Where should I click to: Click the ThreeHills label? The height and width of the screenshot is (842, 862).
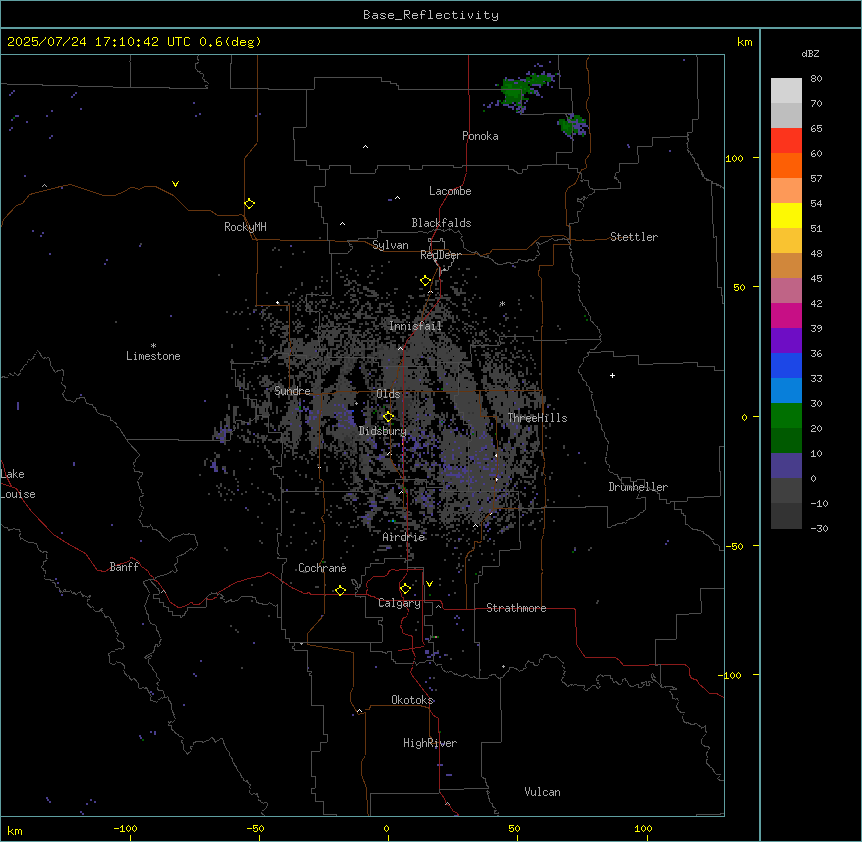coord(537,418)
